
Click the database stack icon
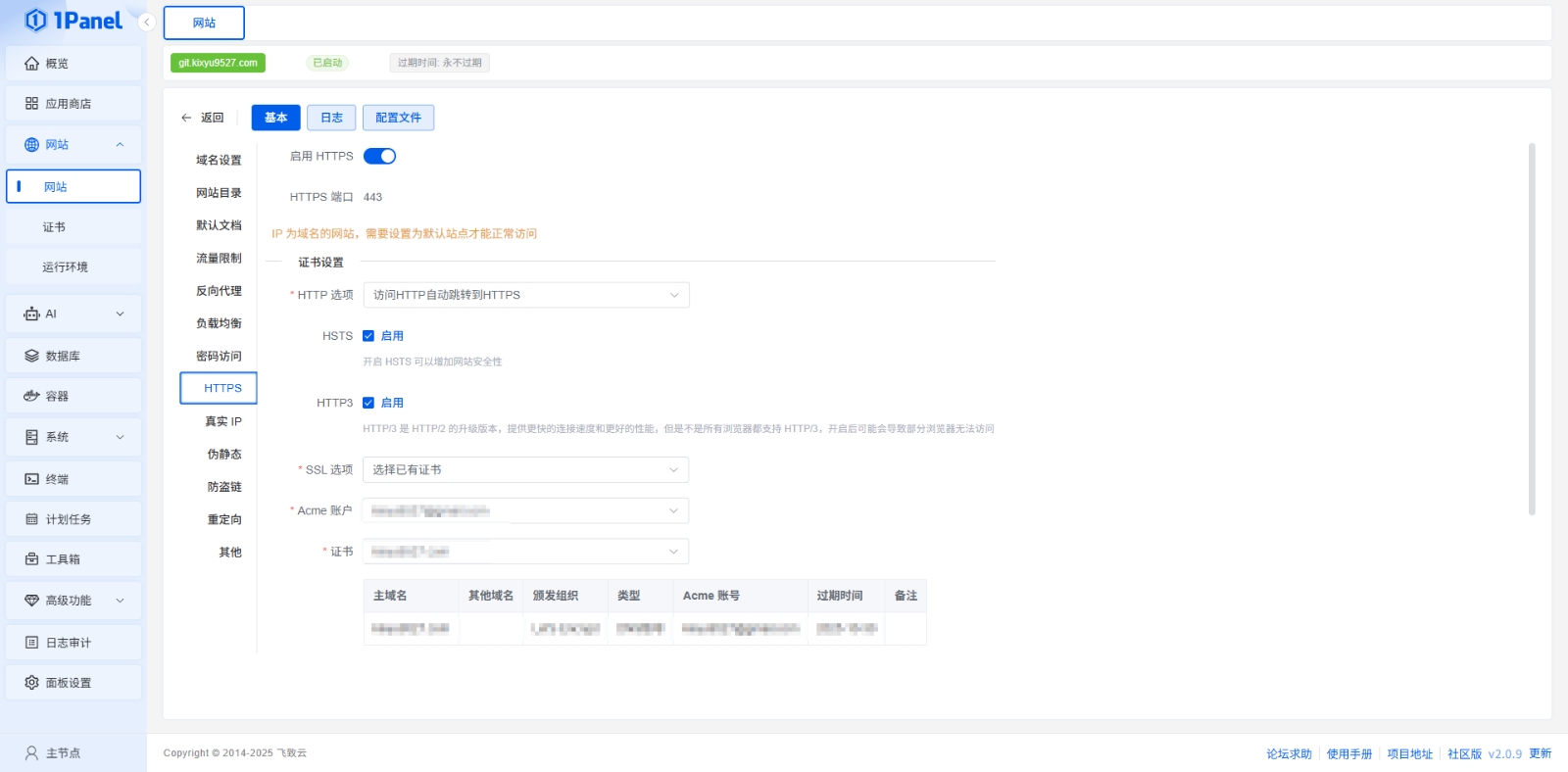click(x=31, y=357)
